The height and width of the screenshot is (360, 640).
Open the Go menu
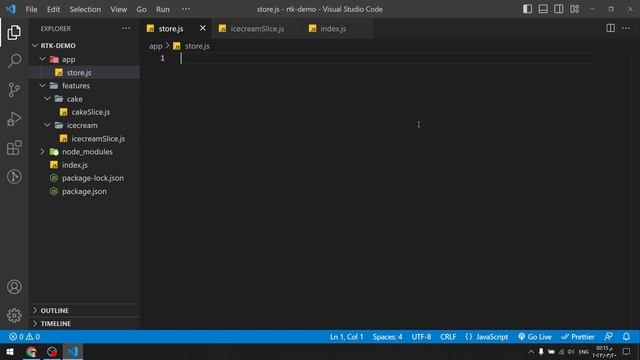(x=141, y=9)
